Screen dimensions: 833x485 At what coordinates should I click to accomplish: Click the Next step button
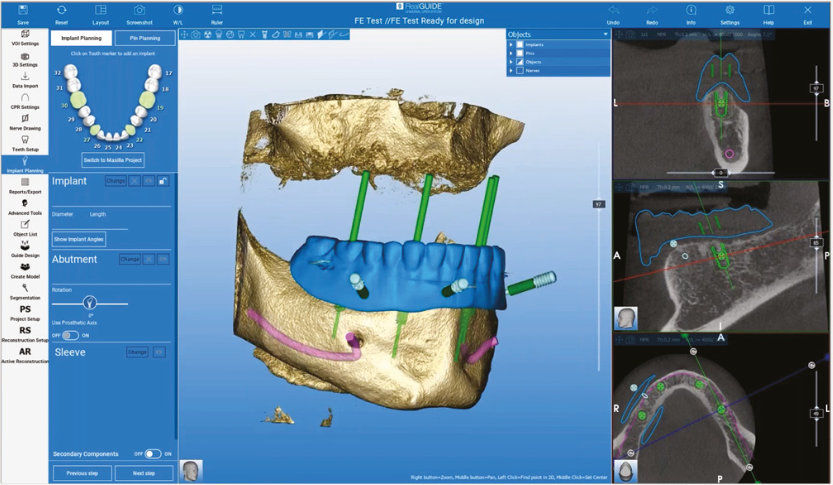144,473
